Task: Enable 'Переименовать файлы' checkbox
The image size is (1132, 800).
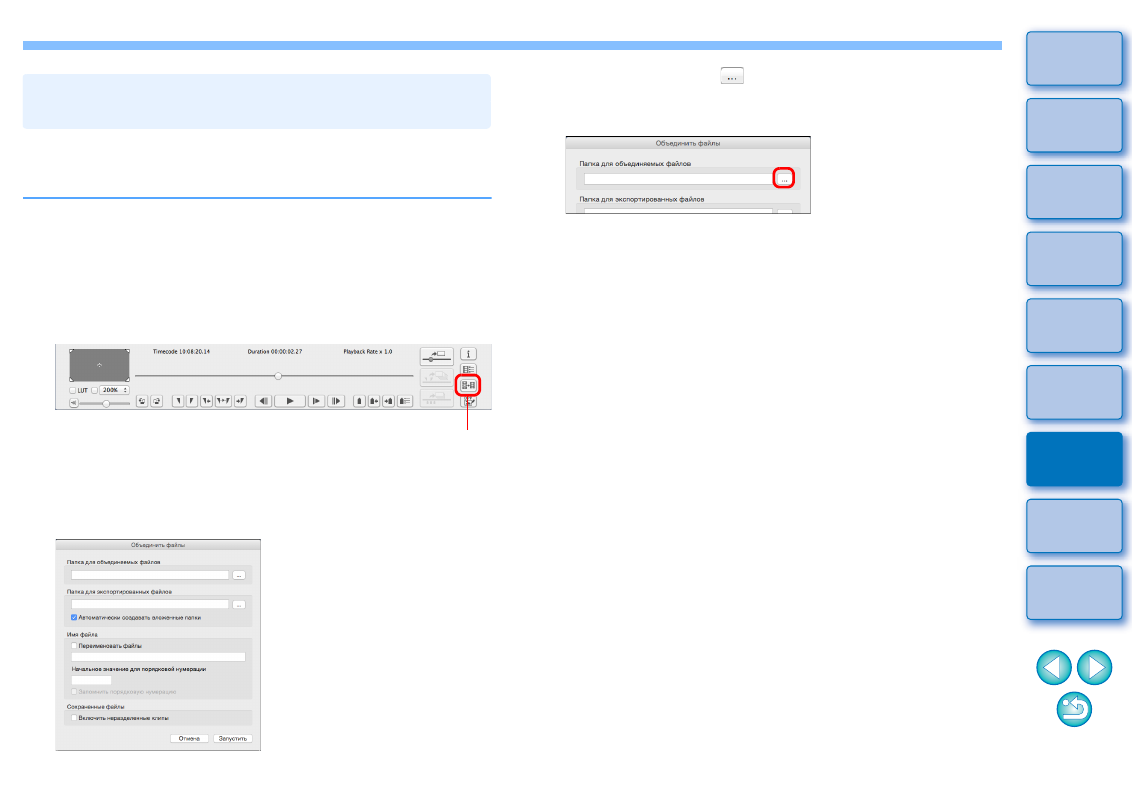Action: pyautogui.click(x=74, y=645)
